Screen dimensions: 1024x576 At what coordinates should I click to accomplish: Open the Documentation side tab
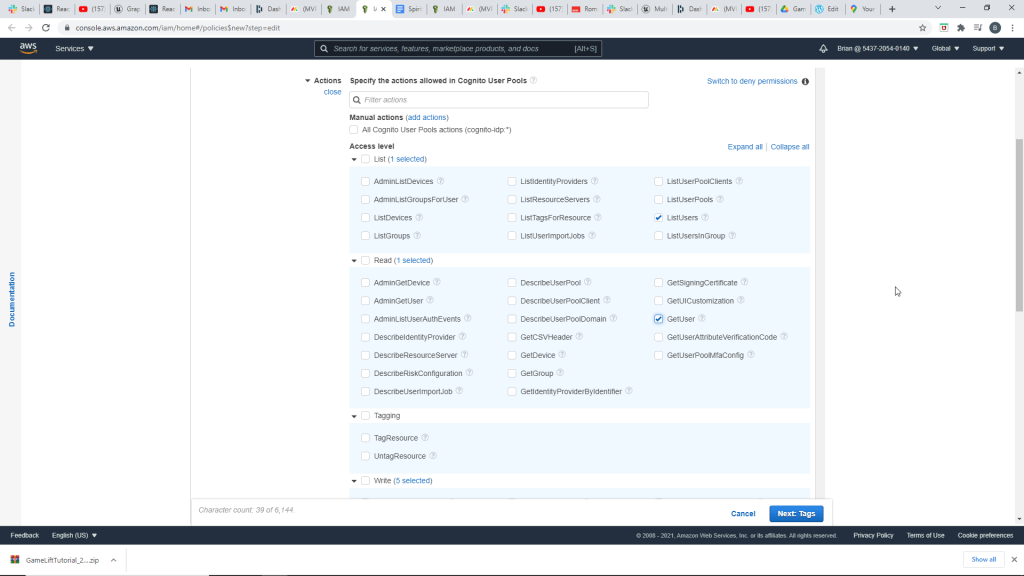(12, 299)
